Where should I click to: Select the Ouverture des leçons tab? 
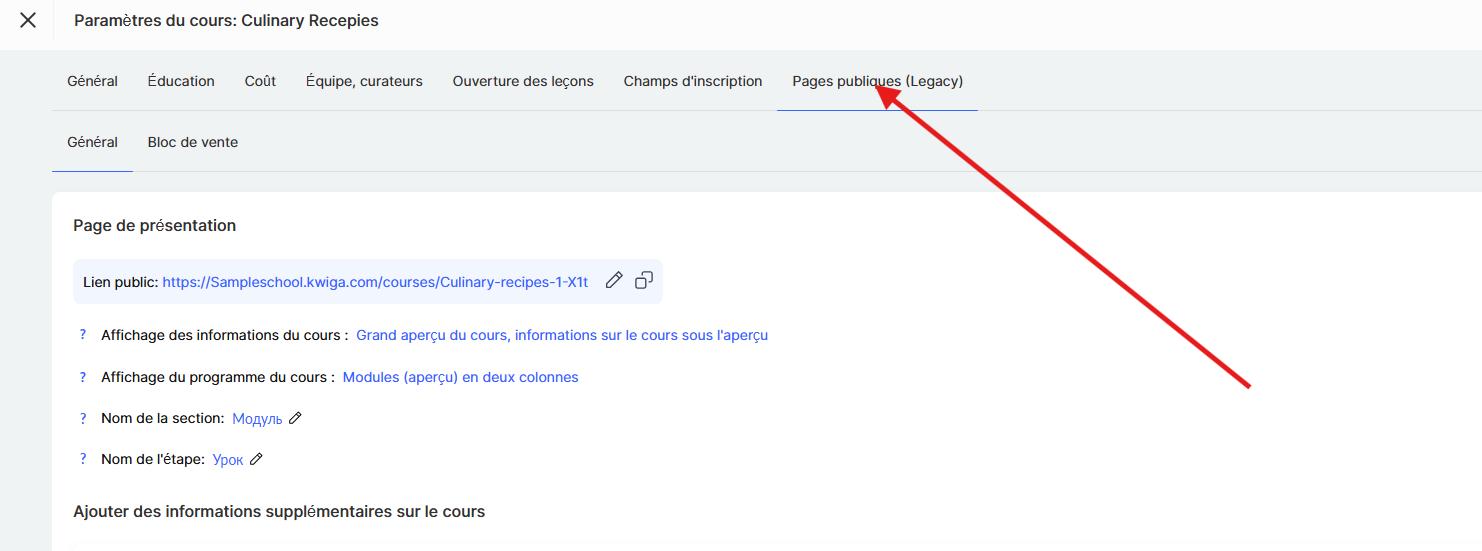pyautogui.click(x=523, y=82)
